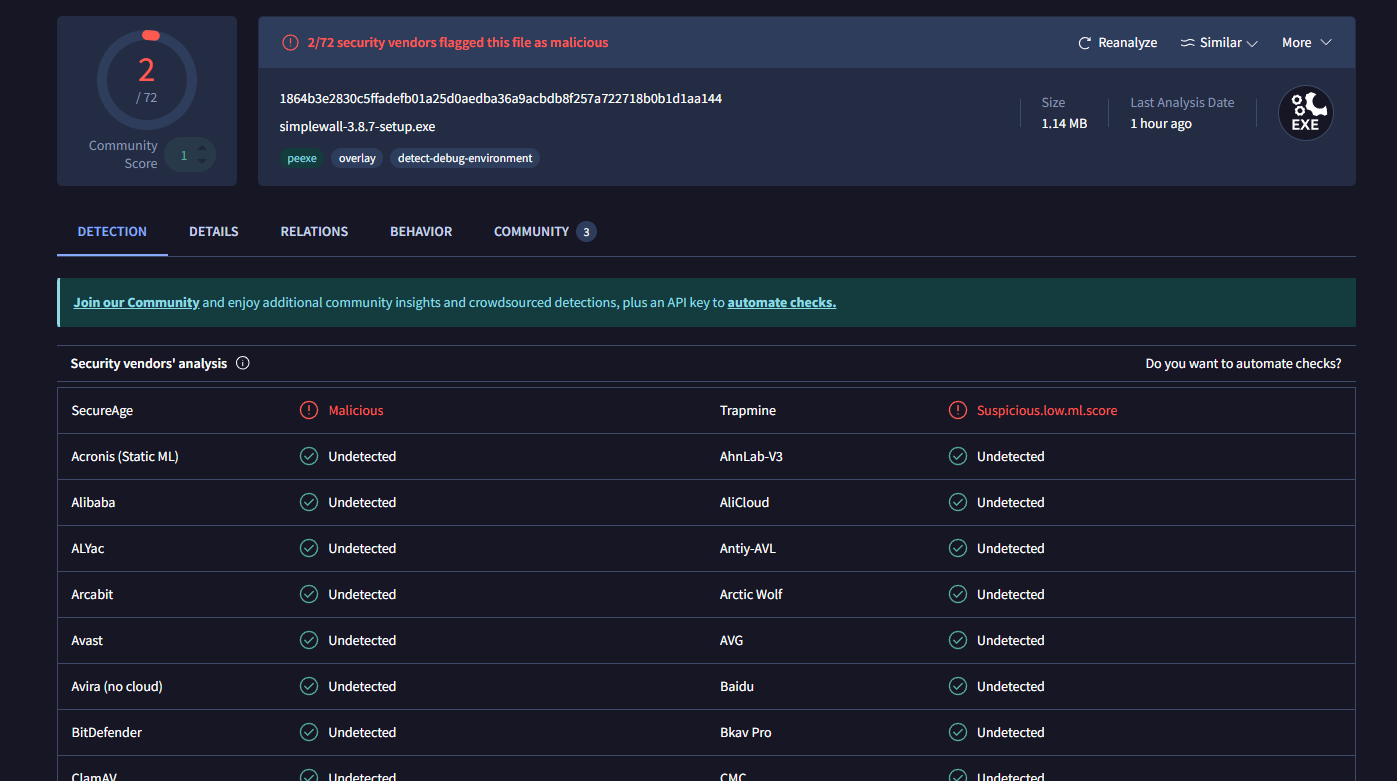
Task: Click the Bkav Pro vendor name
Action: 746,732
